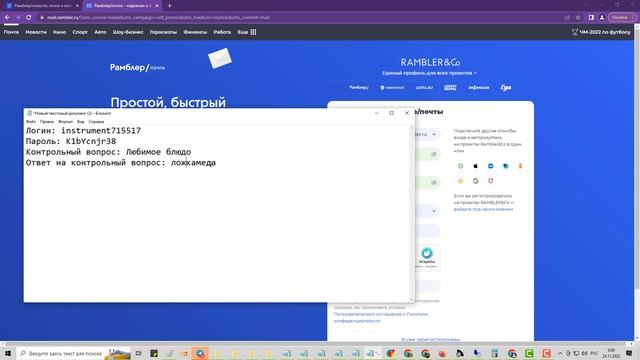Open Авто in the Rambler top bar
640x360 pixels.
coord(100,32)
